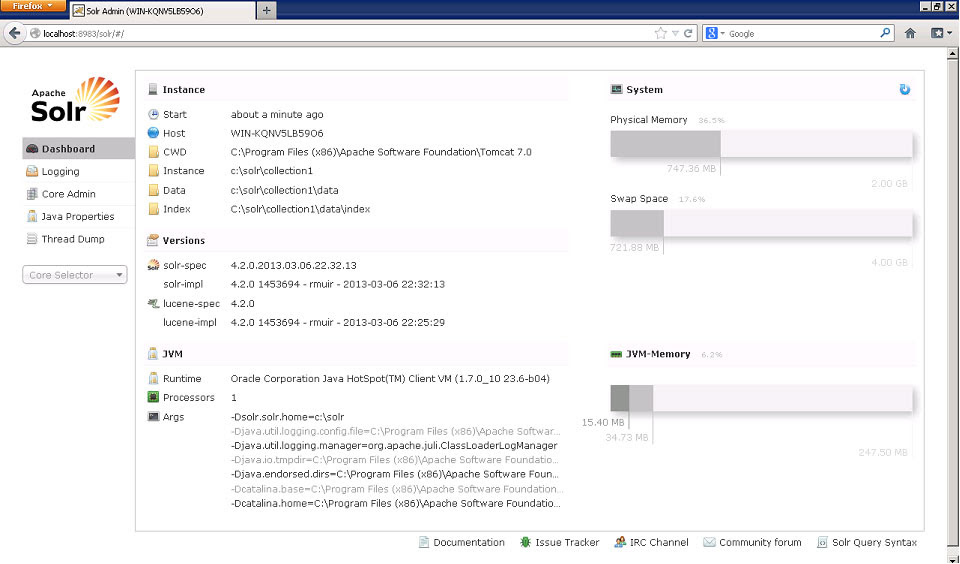Viewport: 960px width, 564px height.
Task: Open the Firefox application menu
Action: coord(33,6)
